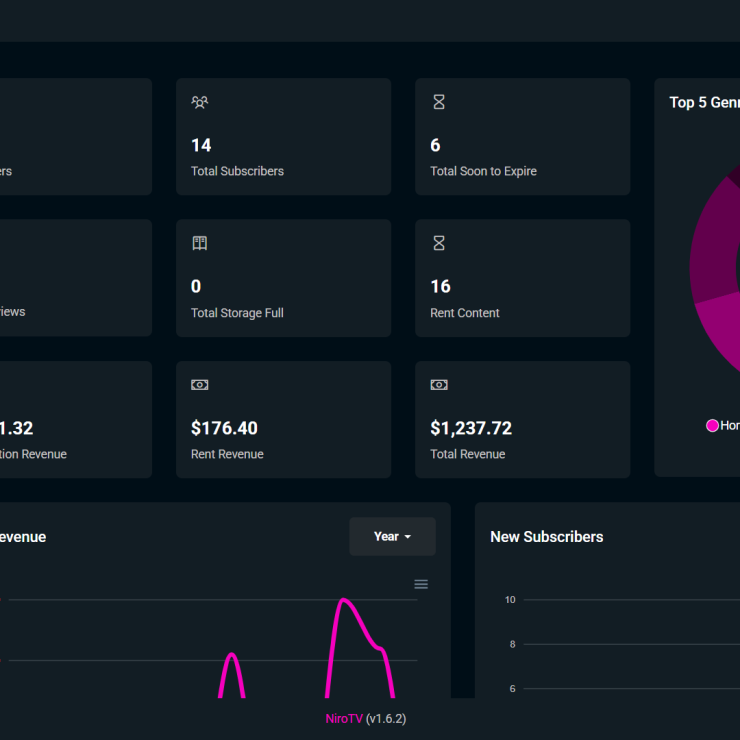Select the $1,237.72 total revenue amount
The height and width of the screenshot is (740, 740).
point(470,428)
